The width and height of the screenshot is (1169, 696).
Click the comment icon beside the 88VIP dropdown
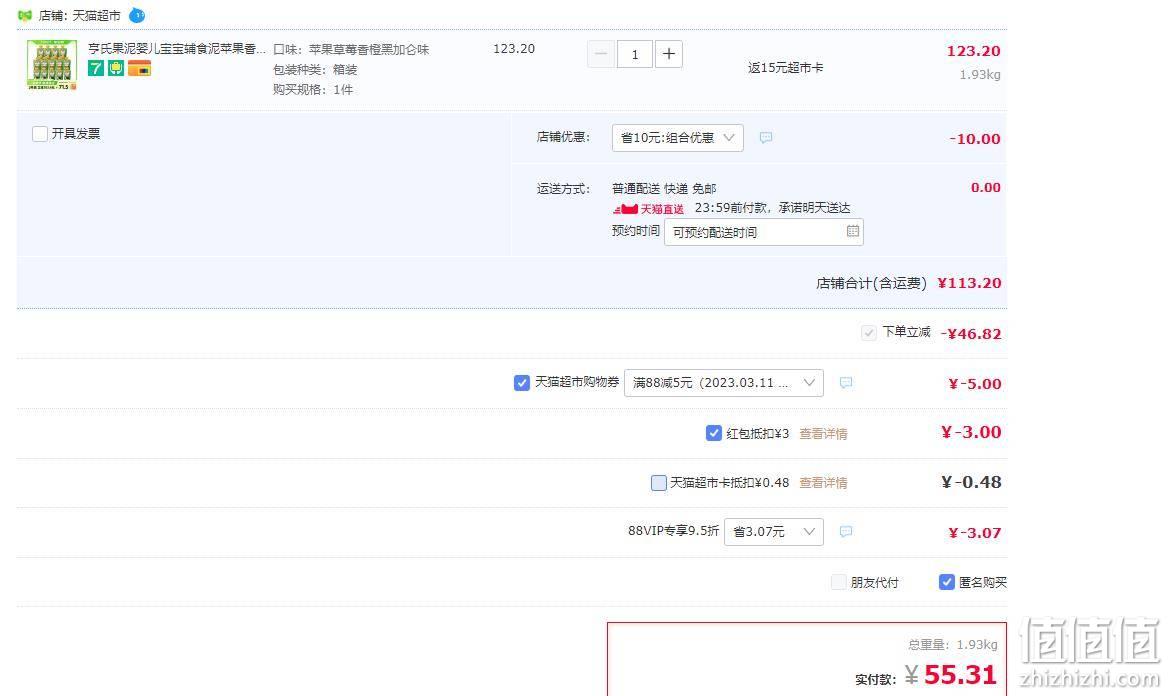pyautogui.click(x=845, y=532)
